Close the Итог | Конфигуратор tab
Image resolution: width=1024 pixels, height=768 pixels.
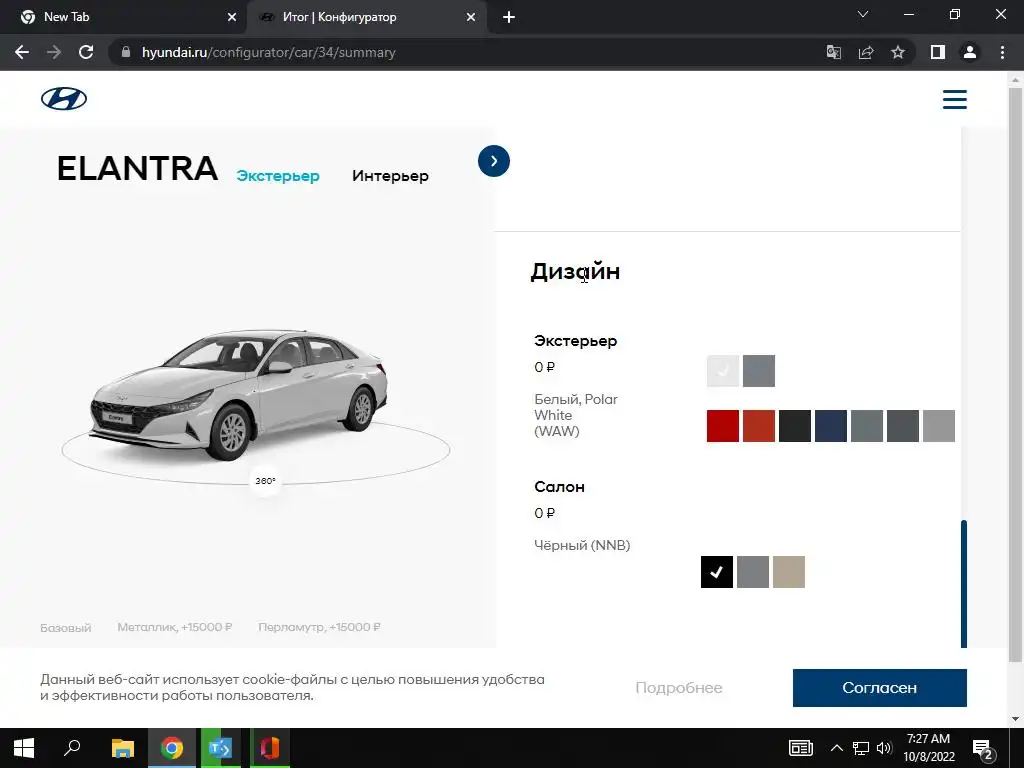(471, 17)
